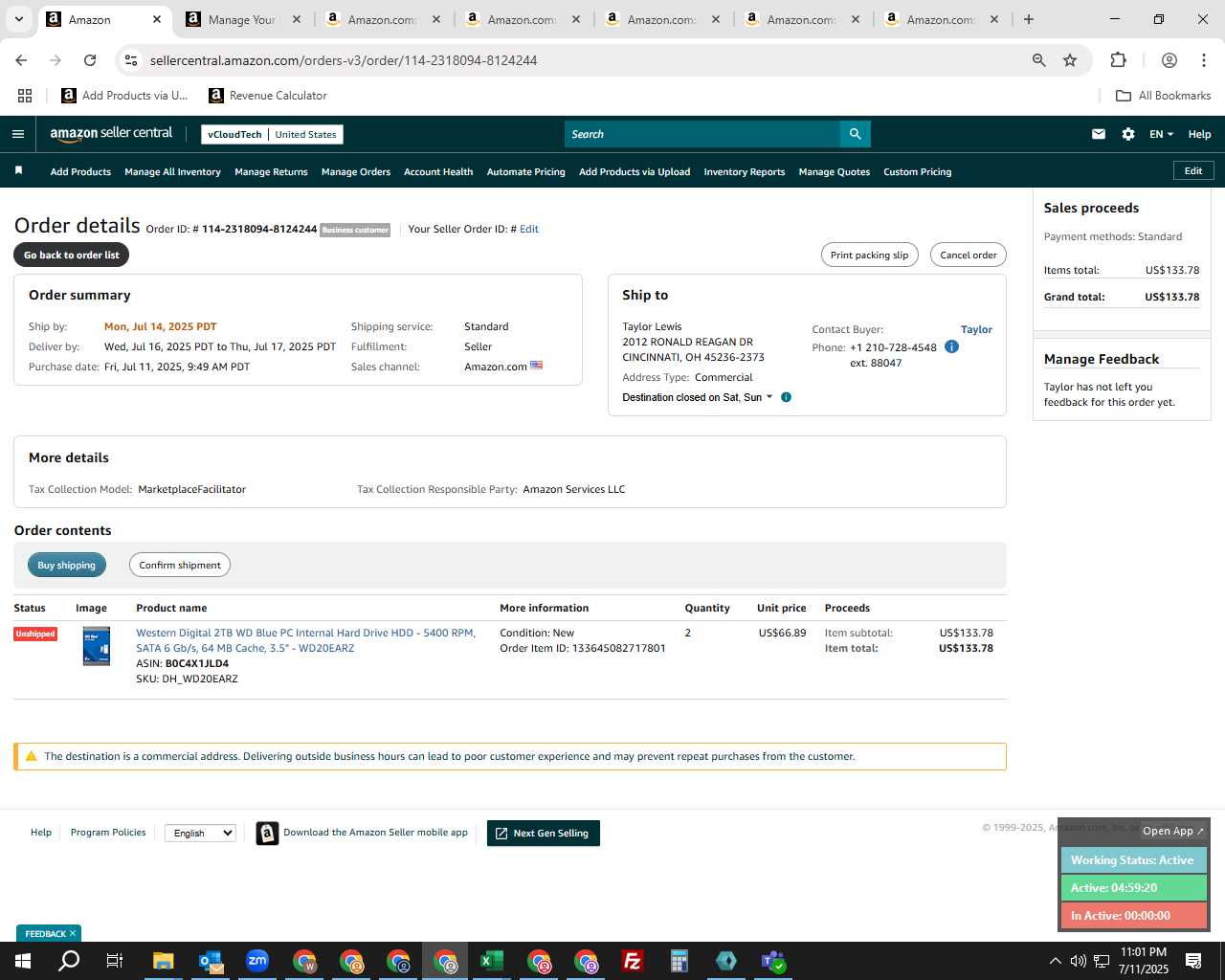Click Cancel order button
The height and width of the screenshot is (980, 1225).
coord(969,255)
